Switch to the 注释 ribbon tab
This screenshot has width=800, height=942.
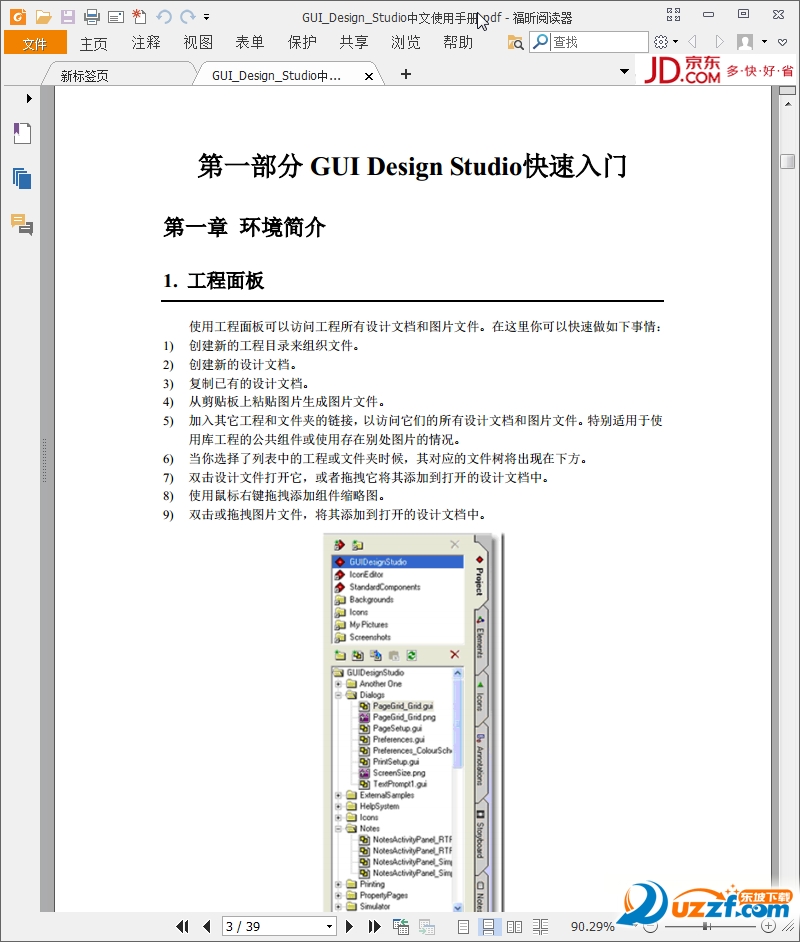146,43
